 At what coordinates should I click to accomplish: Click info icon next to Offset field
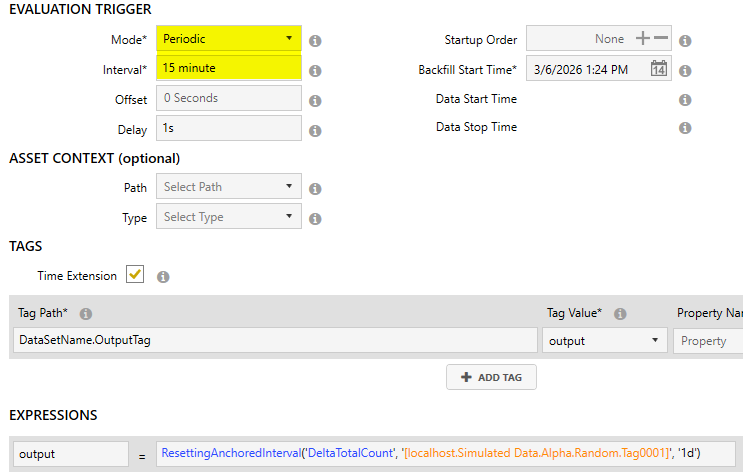[315, 100]
